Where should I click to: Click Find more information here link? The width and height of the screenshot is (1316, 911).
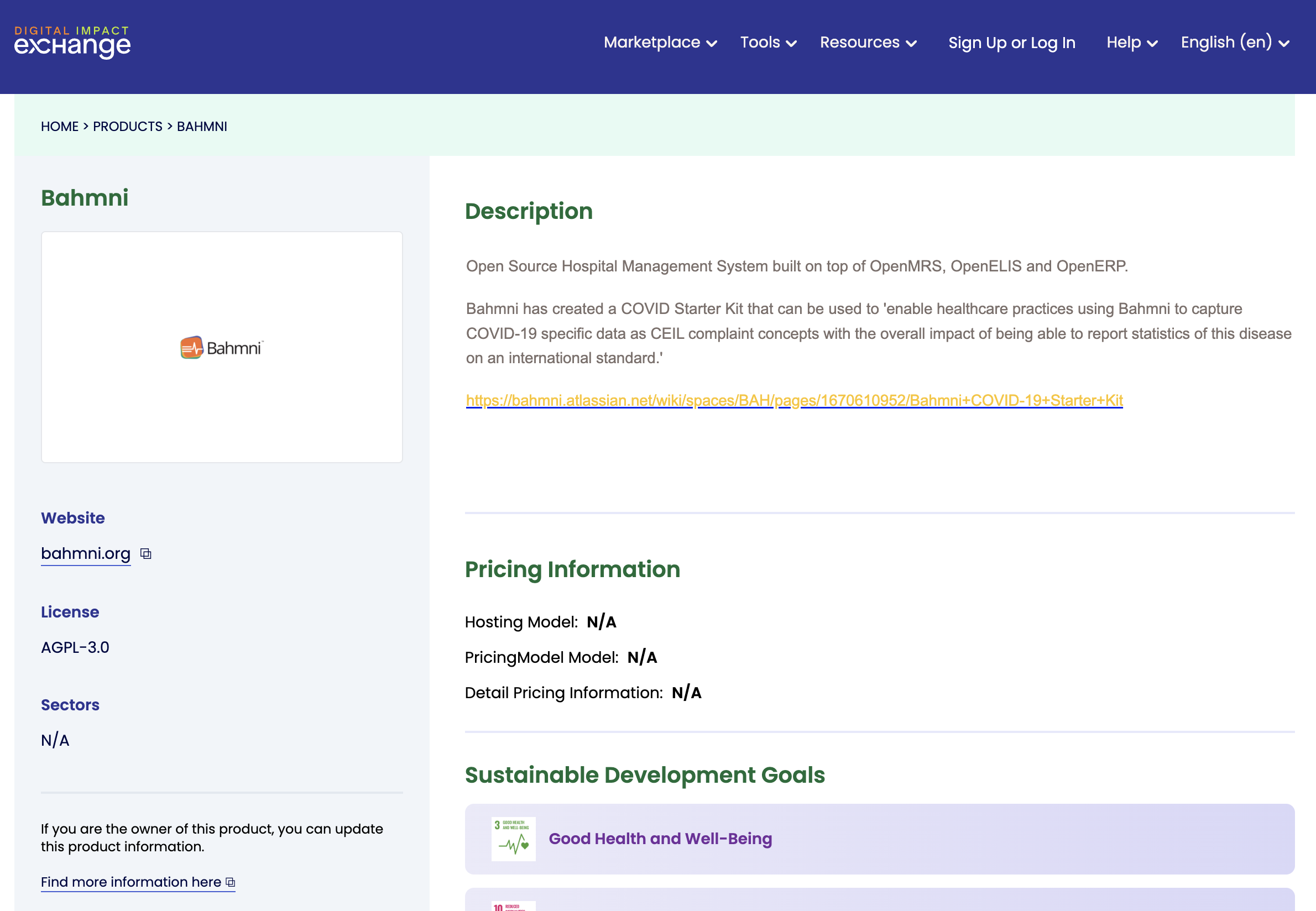(x=130, y=882)
